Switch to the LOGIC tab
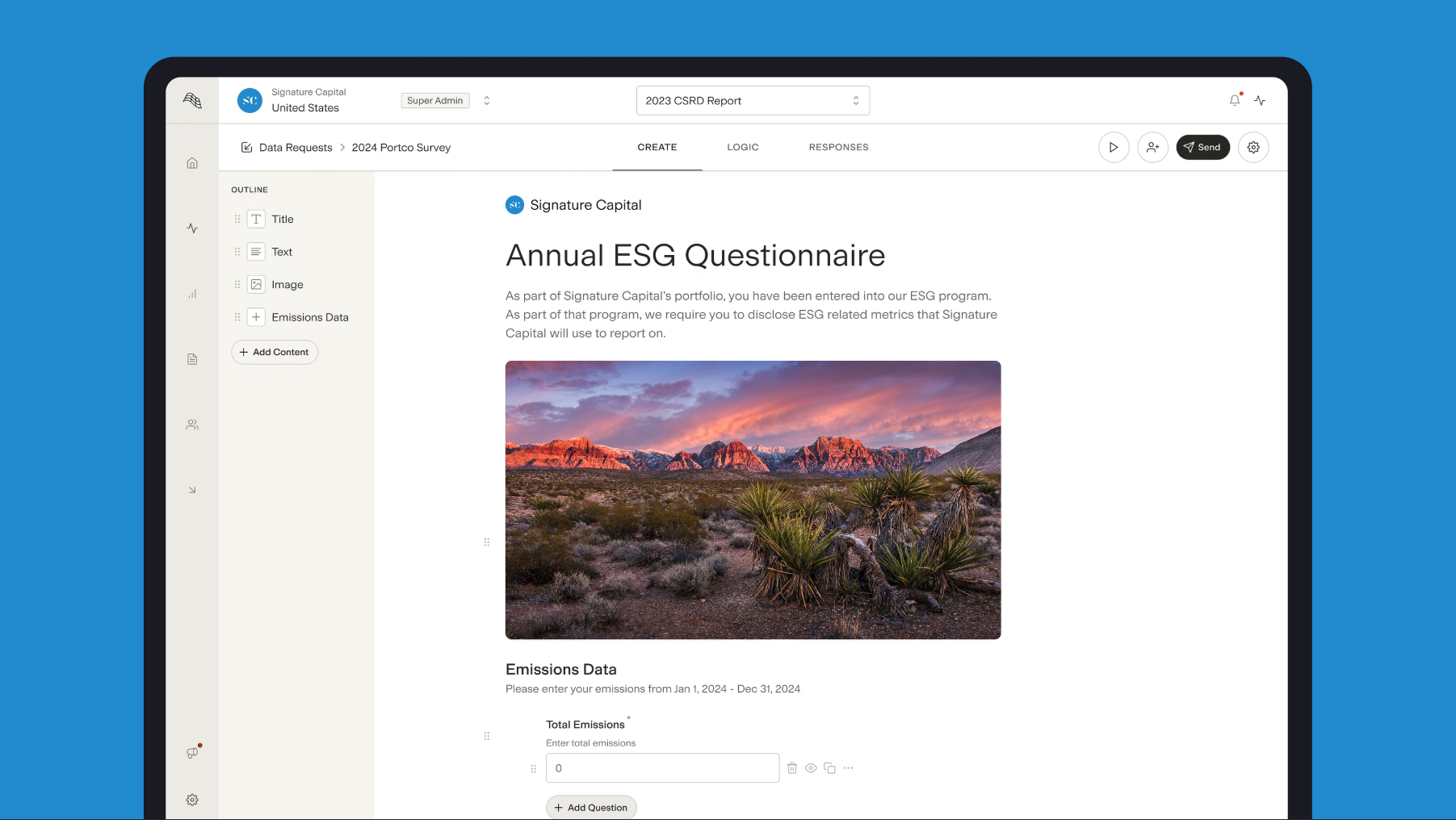 [x=743, y=147]
